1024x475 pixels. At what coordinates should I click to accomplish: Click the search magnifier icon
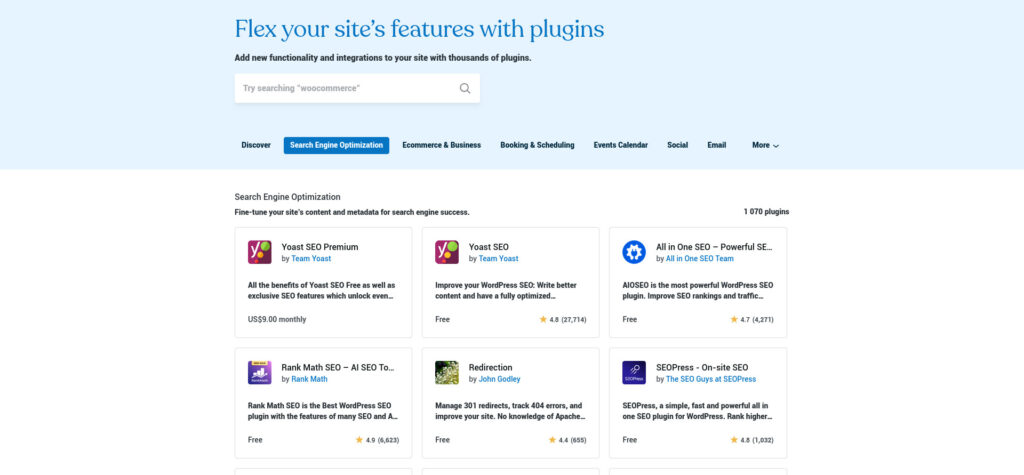coord(465,88)
